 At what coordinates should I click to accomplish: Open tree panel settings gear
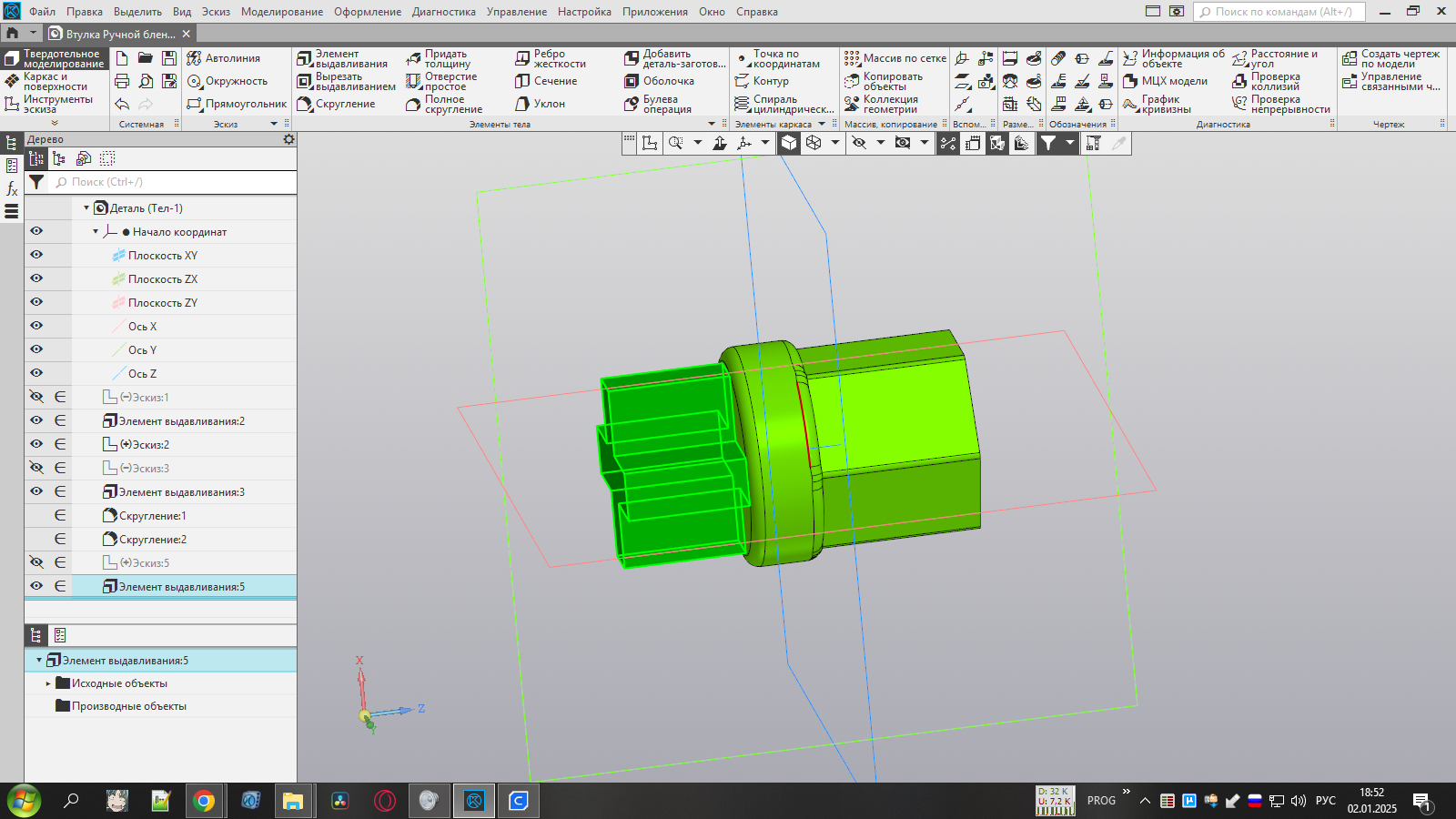coord(288,139)
